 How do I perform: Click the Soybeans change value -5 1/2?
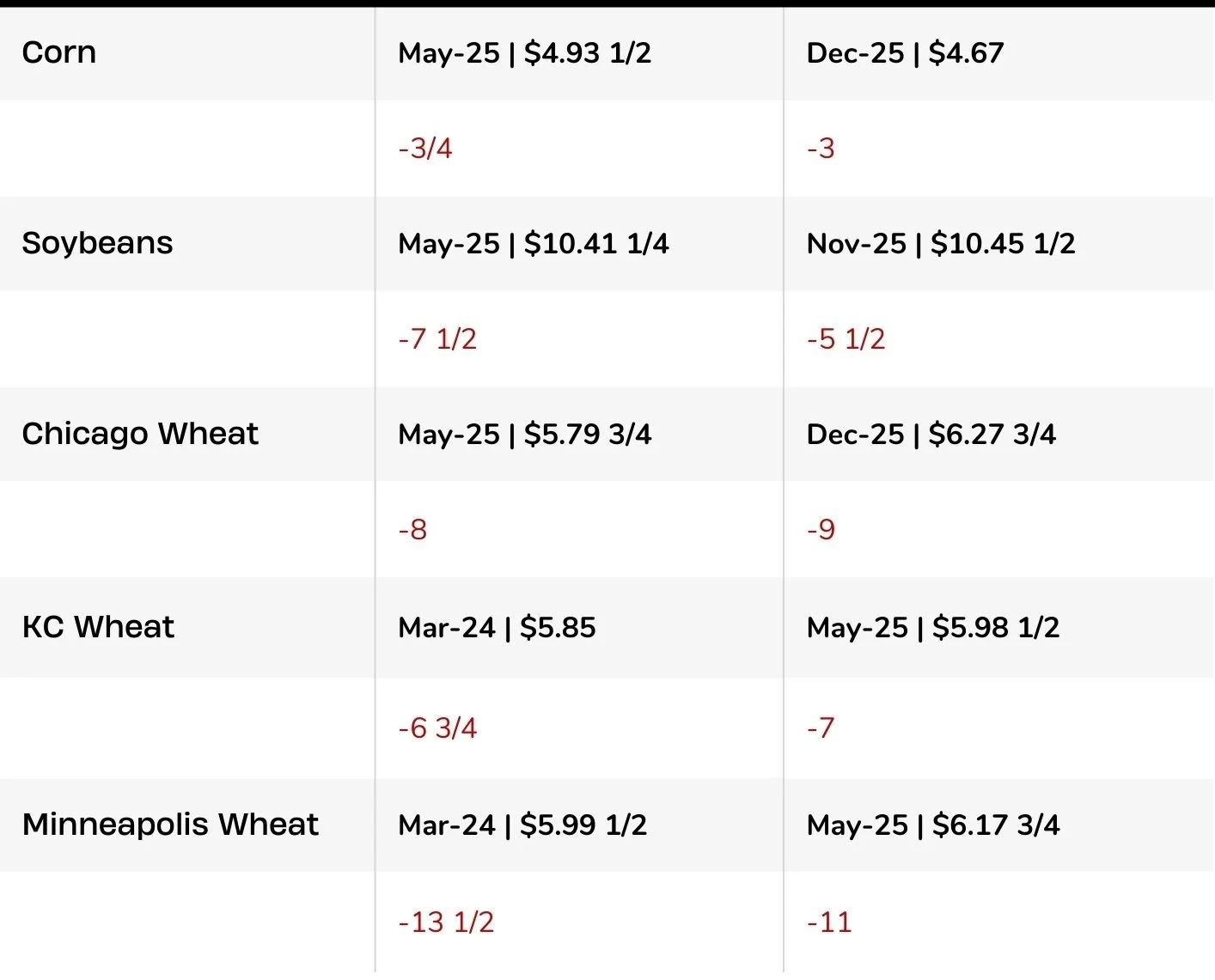(846, 339)
